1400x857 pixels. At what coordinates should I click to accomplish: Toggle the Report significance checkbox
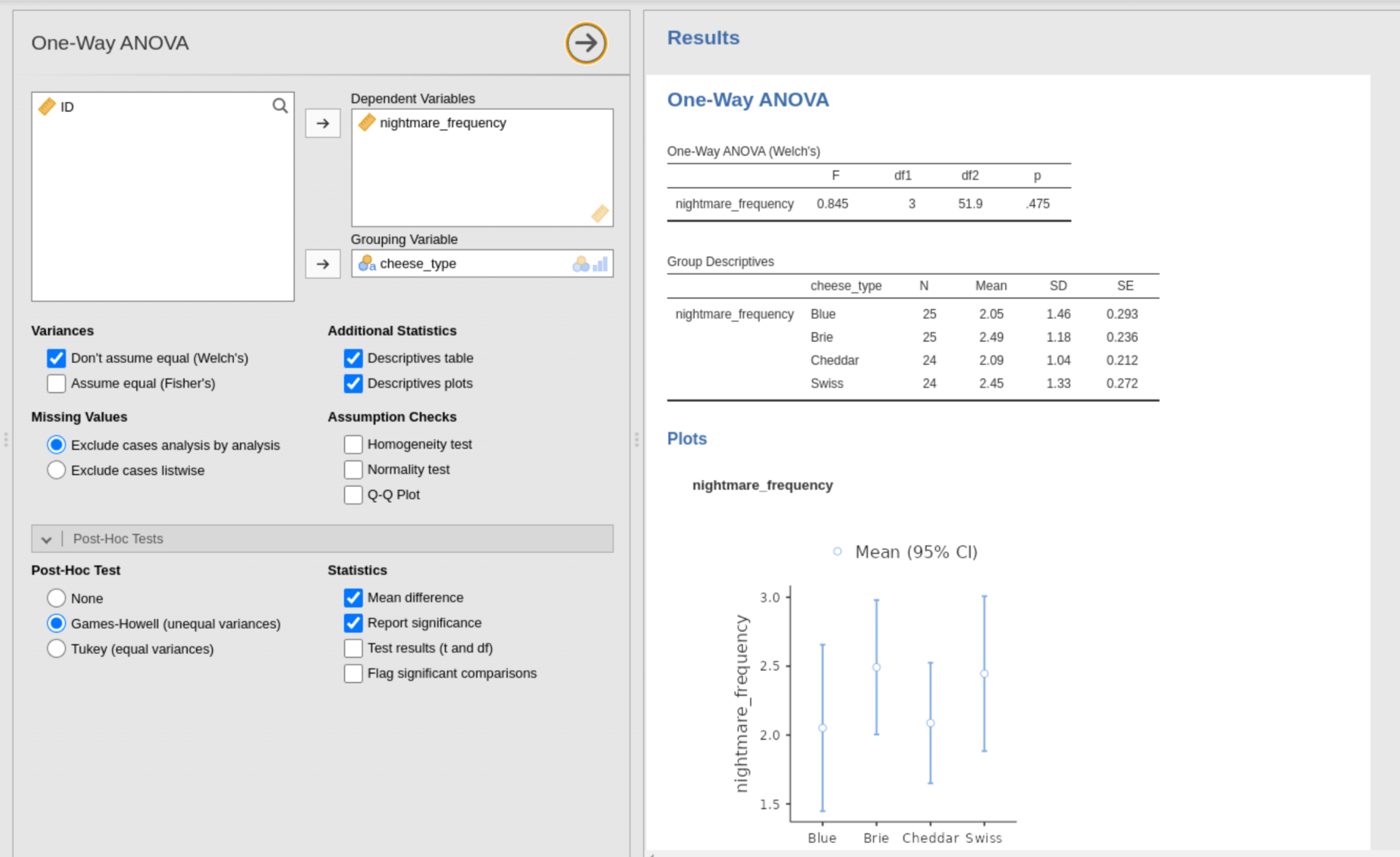[353, 623]
